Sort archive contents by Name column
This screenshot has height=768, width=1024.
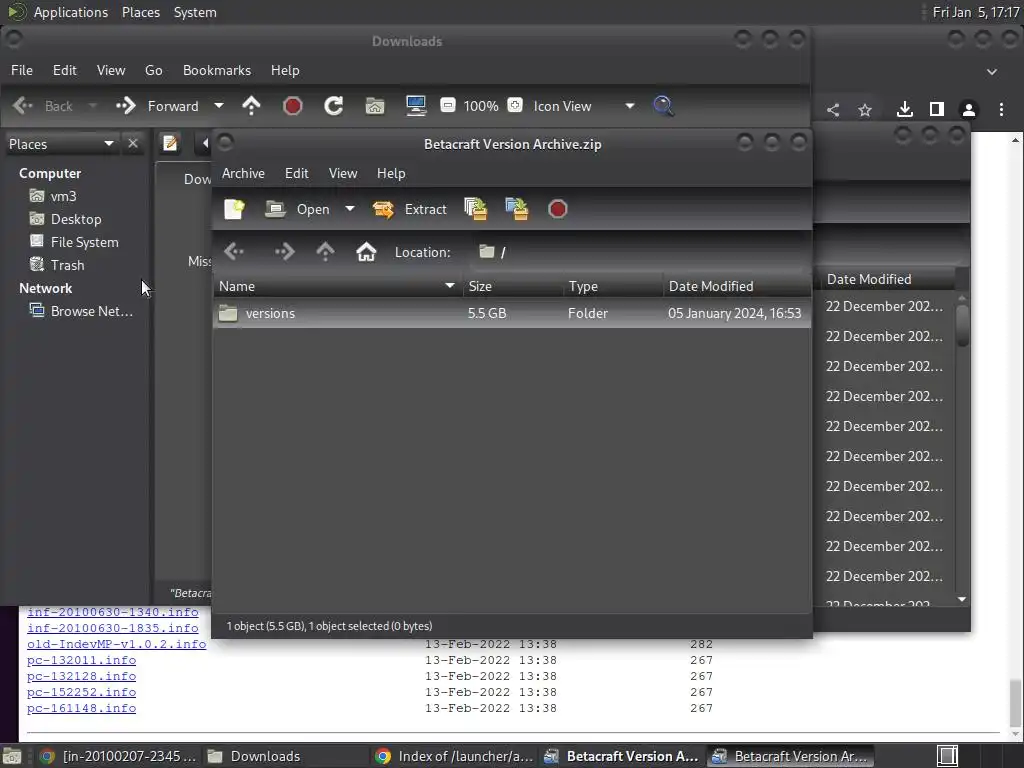(x=338, y=286)
